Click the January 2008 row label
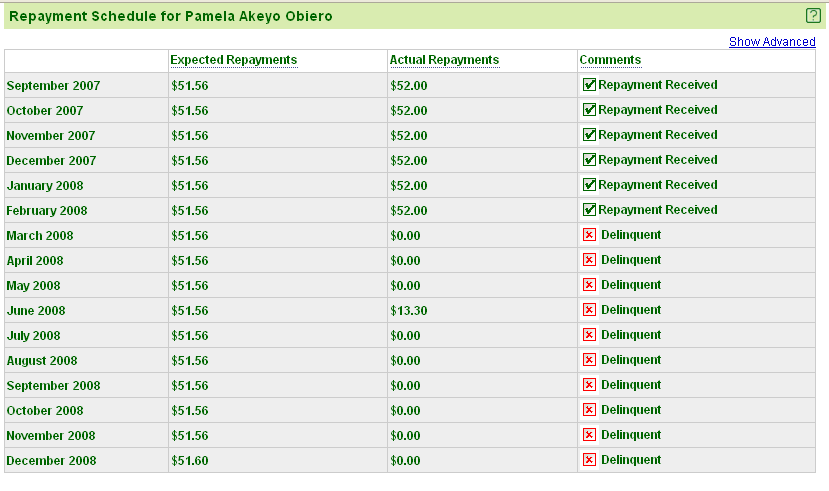Image resolution: width=829 pixels, height=491 pixels. point(45,186)
